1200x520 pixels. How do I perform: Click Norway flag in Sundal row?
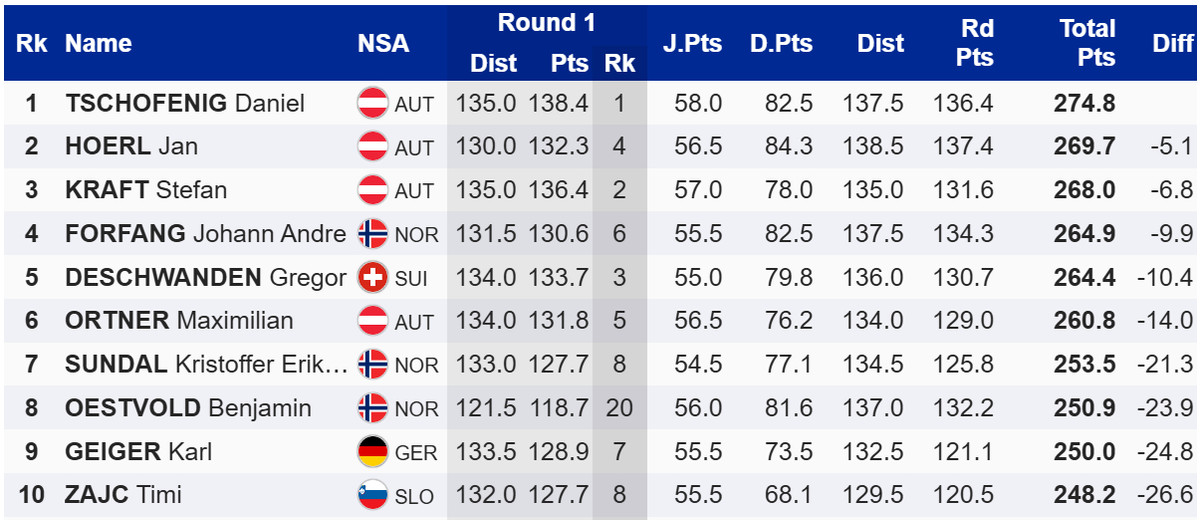click(x=373, y=365)
